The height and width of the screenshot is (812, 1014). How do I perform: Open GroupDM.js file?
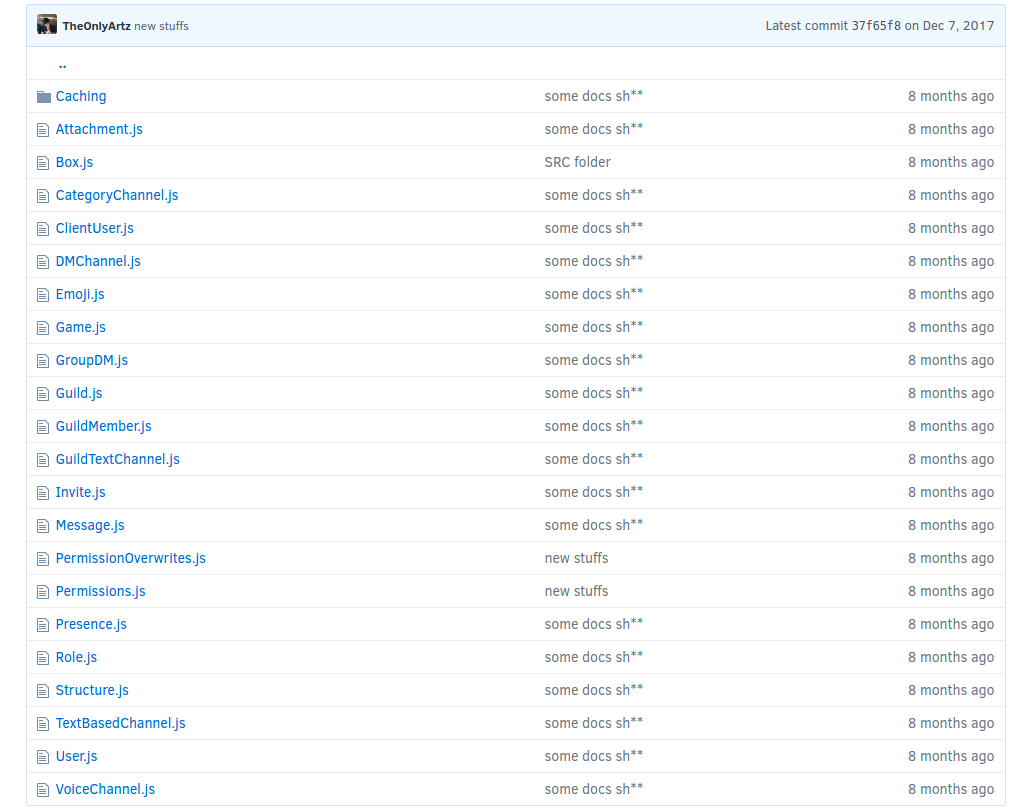[92, 360]
